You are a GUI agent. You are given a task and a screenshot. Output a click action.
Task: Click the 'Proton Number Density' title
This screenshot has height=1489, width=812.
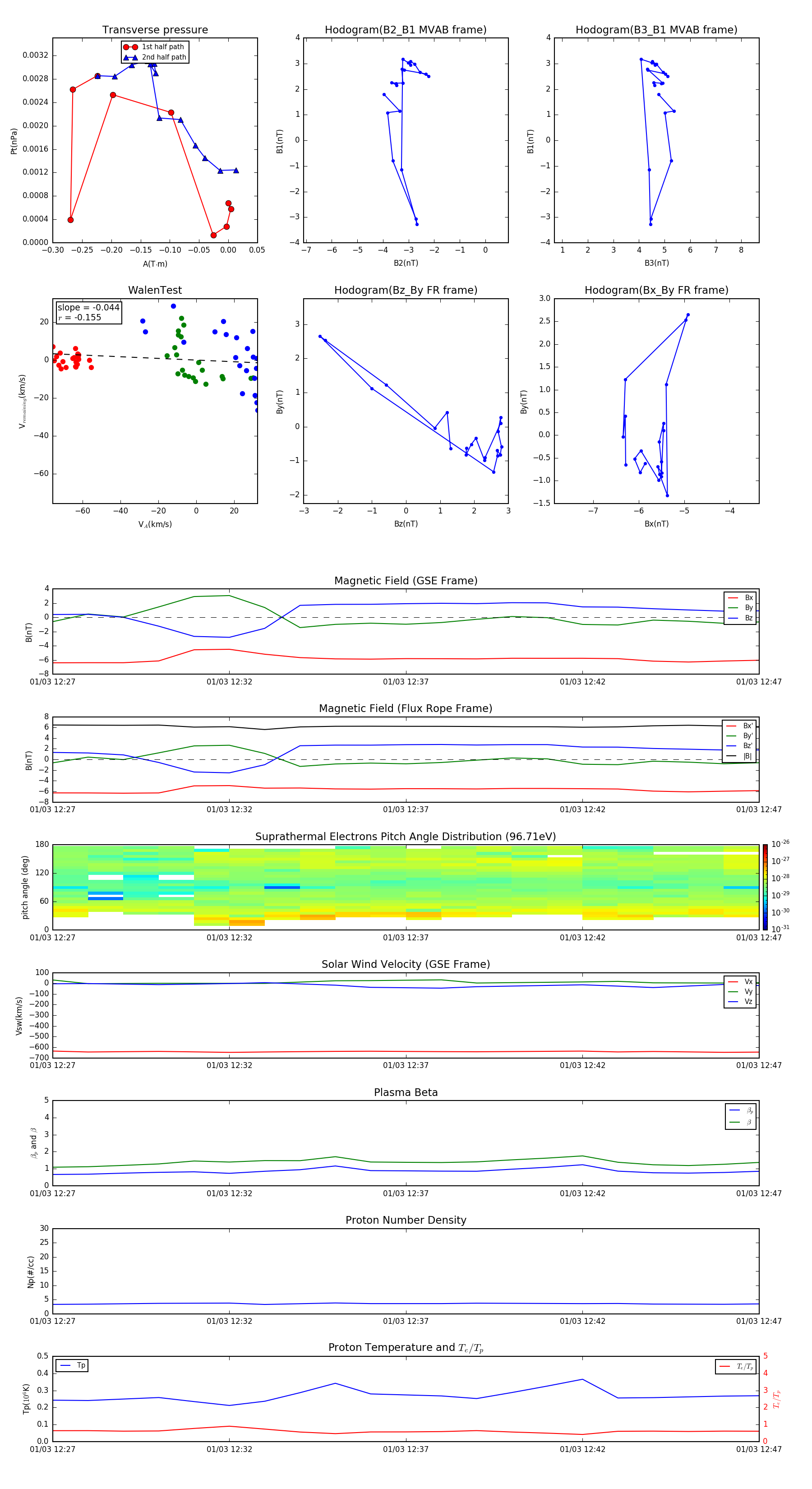point(406,1221)
